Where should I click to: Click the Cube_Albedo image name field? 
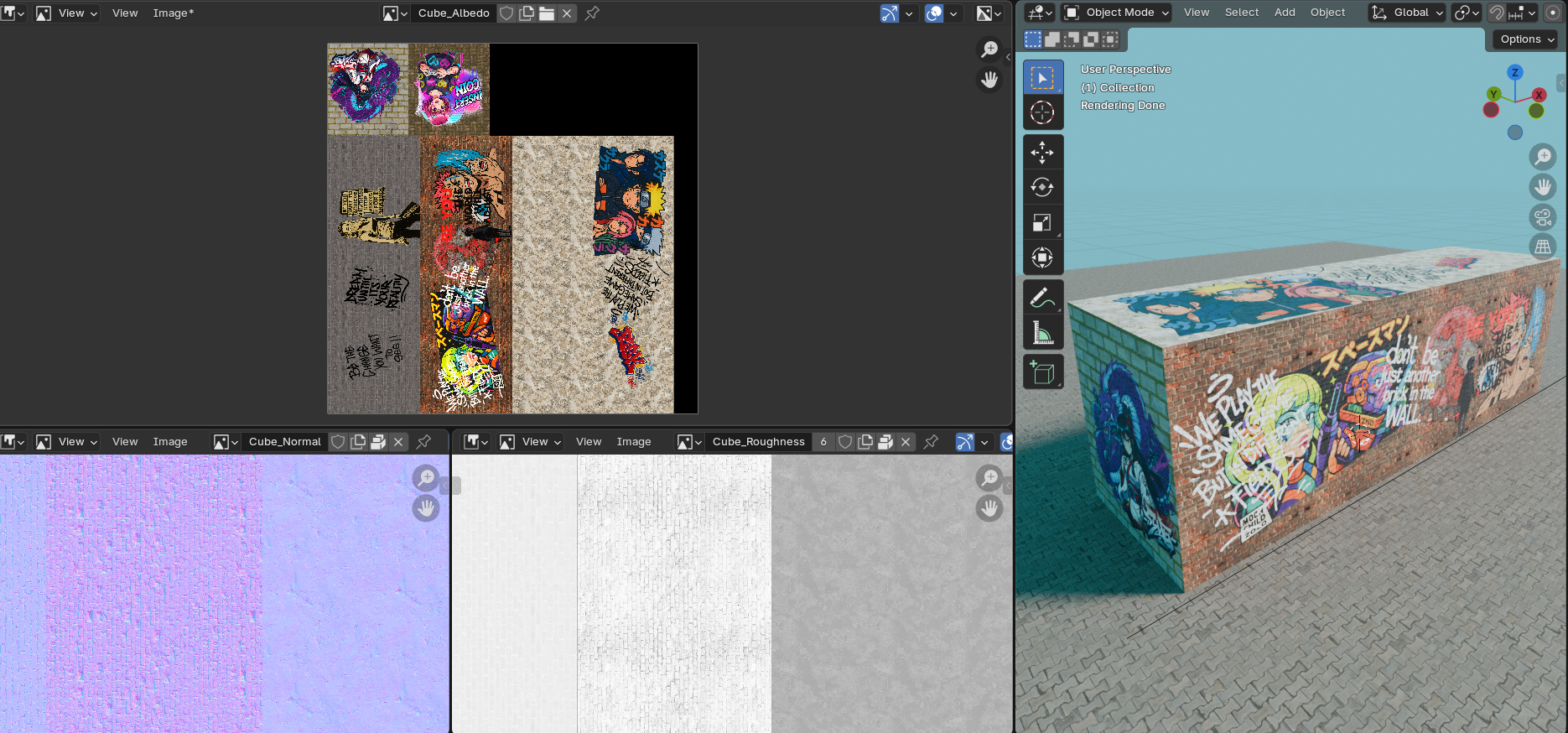tap(454, 13)
